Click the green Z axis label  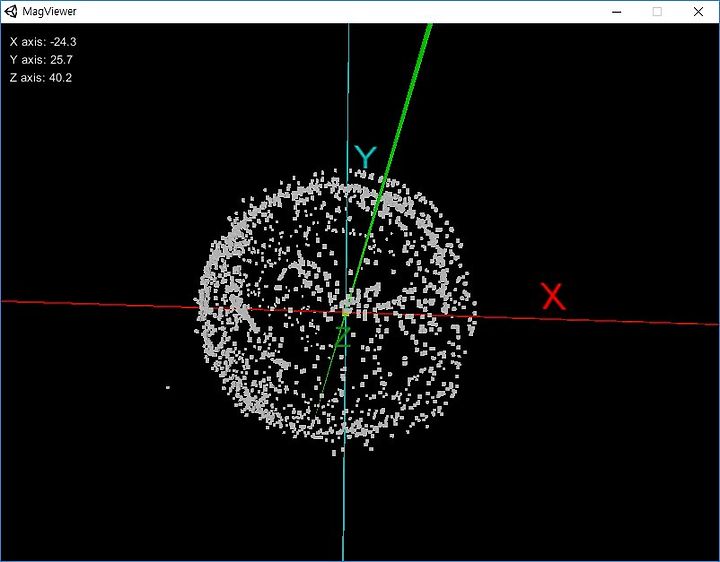[343, 337]
